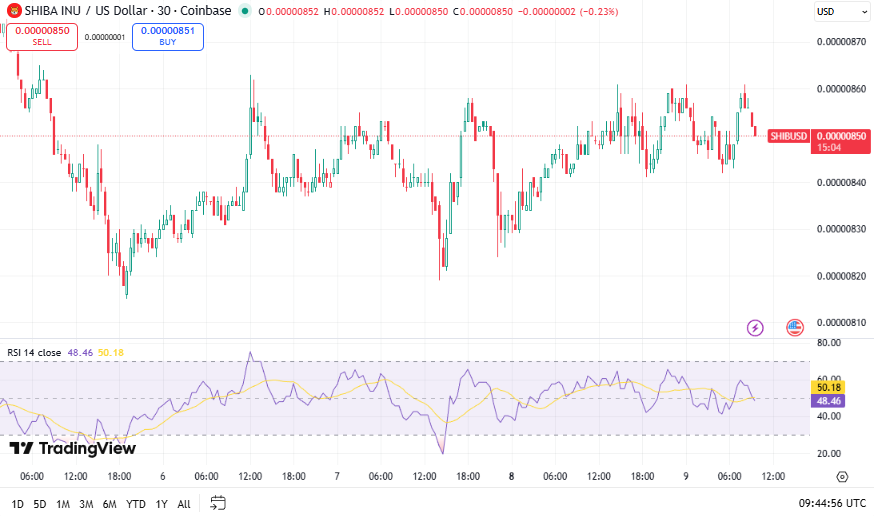Screen dimensions: 874x516
Task: Click the date label 9 on time axis
Action: [686, 476]
